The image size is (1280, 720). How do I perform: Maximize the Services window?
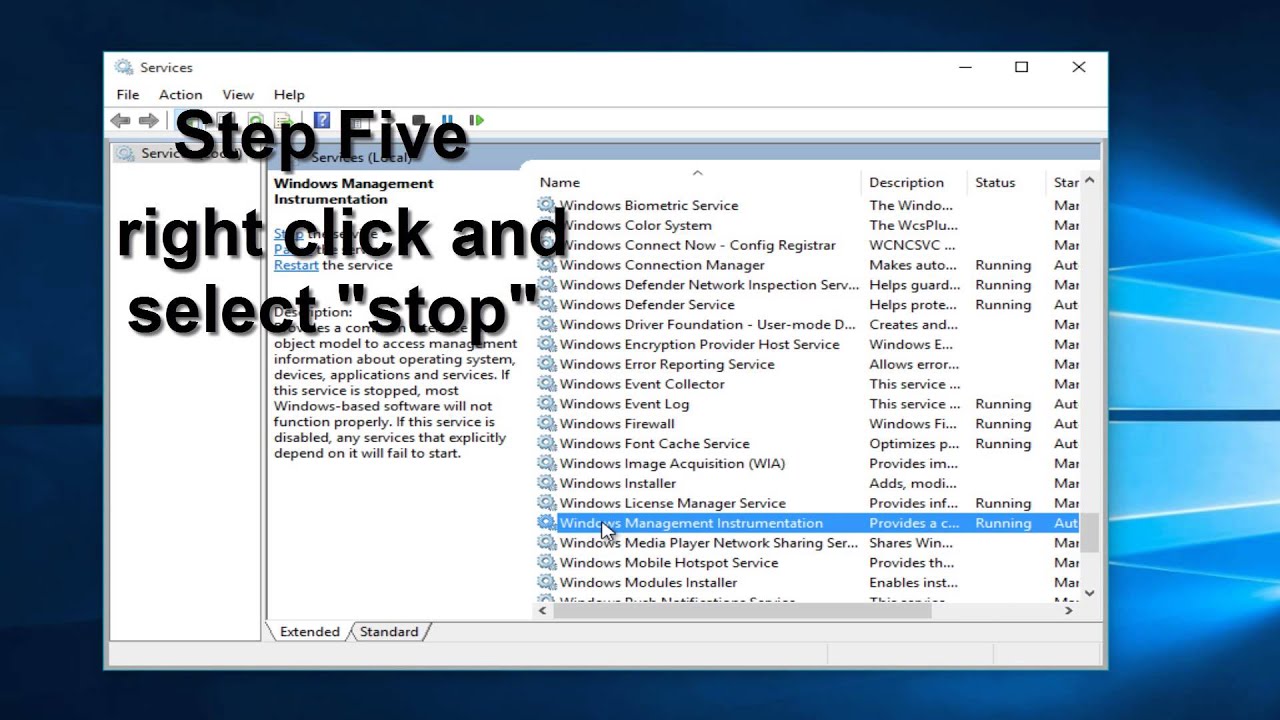(x=1021, y=67)
